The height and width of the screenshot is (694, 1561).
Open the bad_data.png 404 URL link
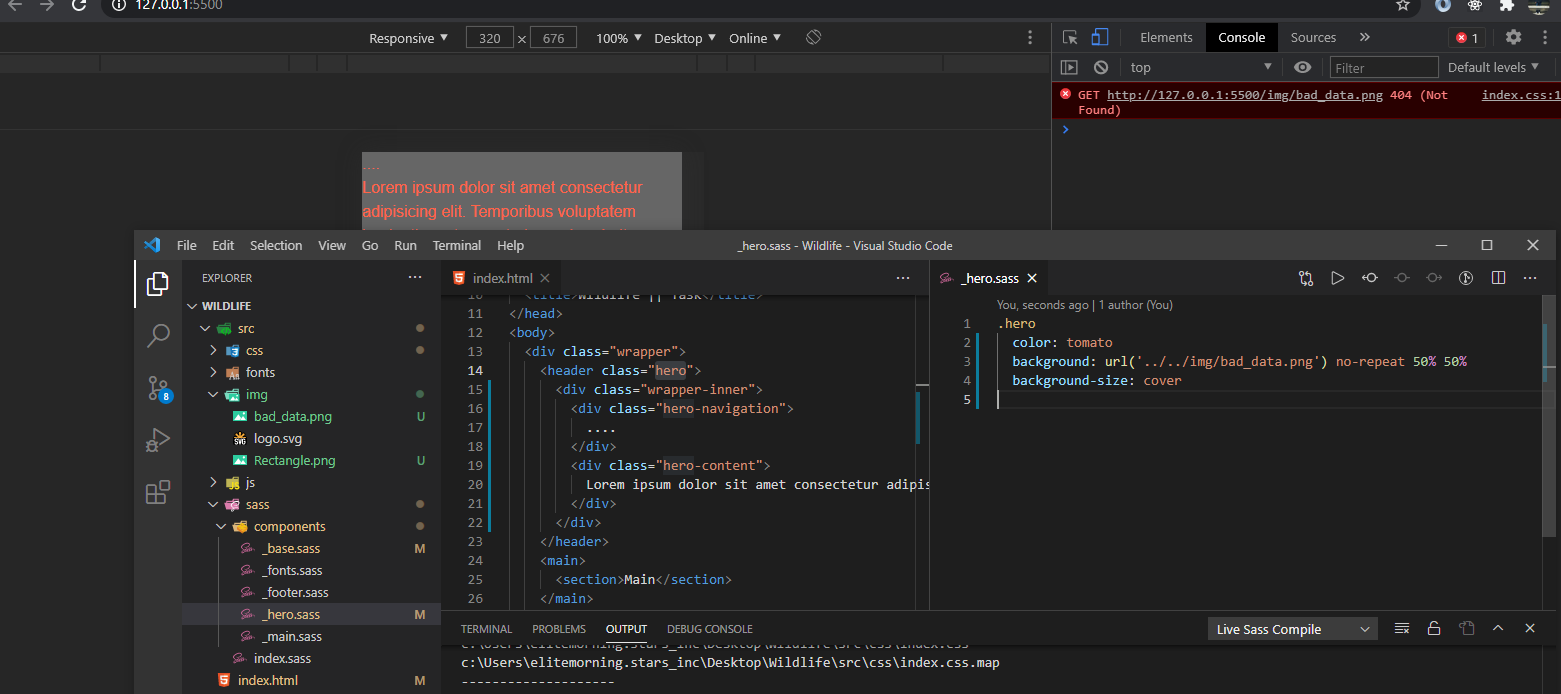(x=1245, y=95)
